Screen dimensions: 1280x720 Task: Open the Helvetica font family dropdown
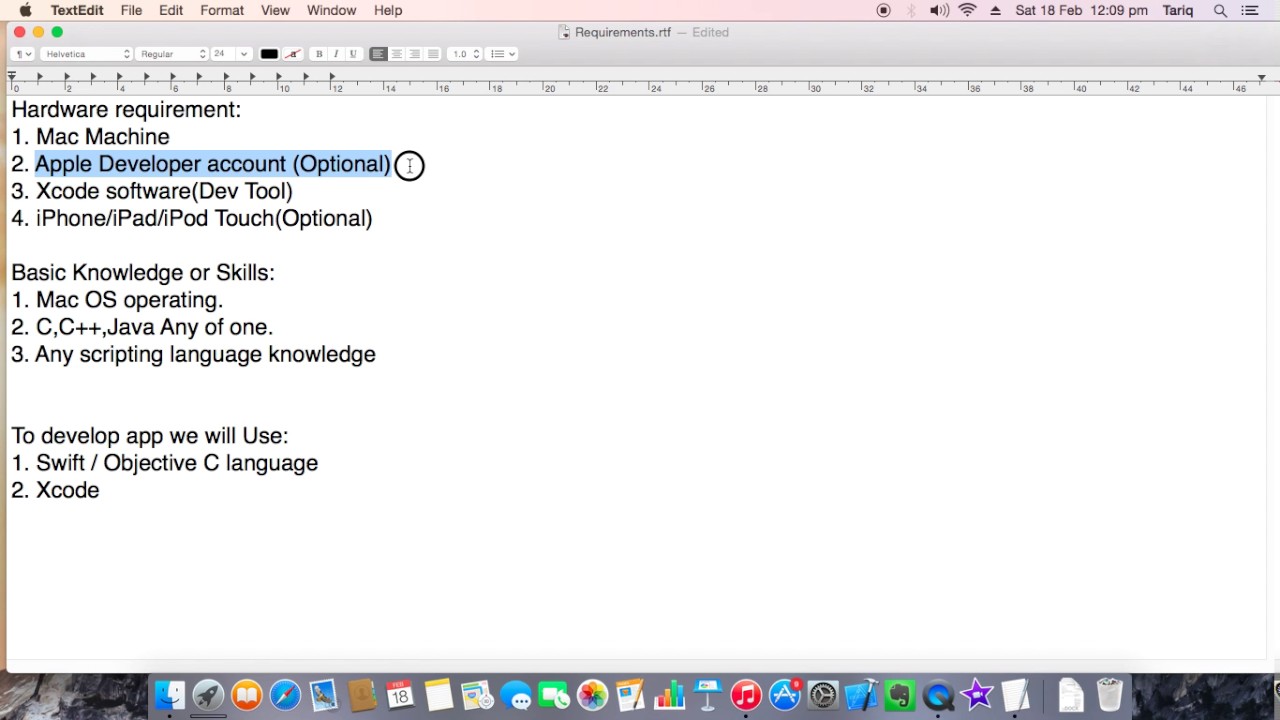87,54
